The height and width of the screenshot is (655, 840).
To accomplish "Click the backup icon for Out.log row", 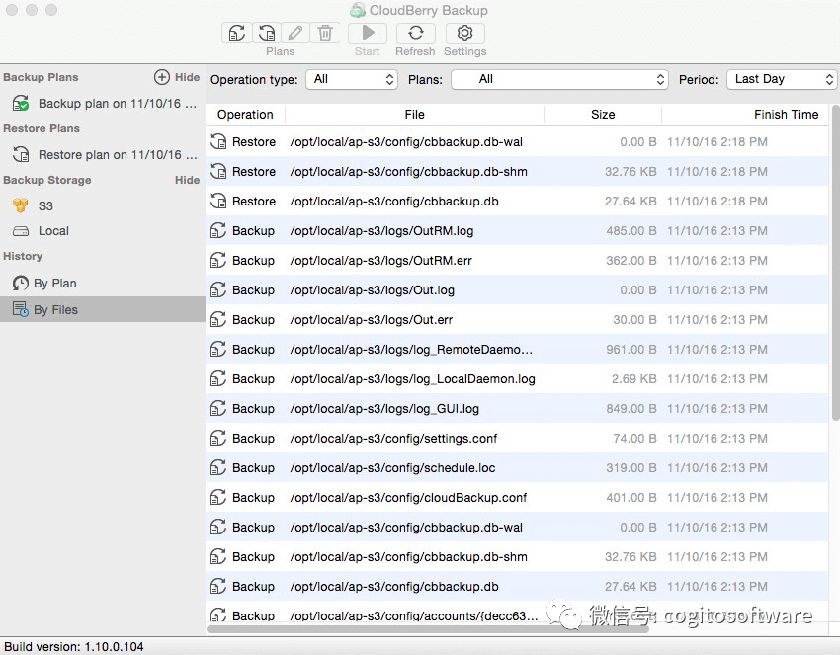I will point(218,290).
